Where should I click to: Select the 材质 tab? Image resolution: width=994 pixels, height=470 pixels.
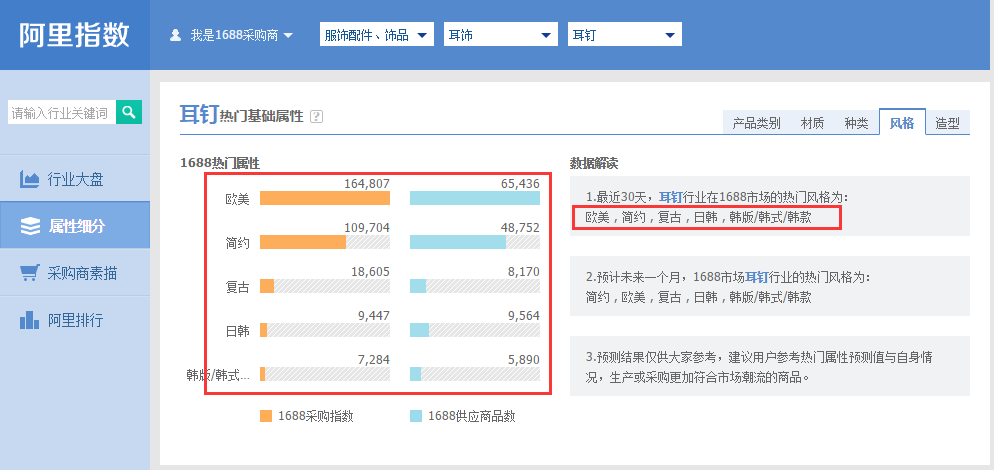[812, 123]
